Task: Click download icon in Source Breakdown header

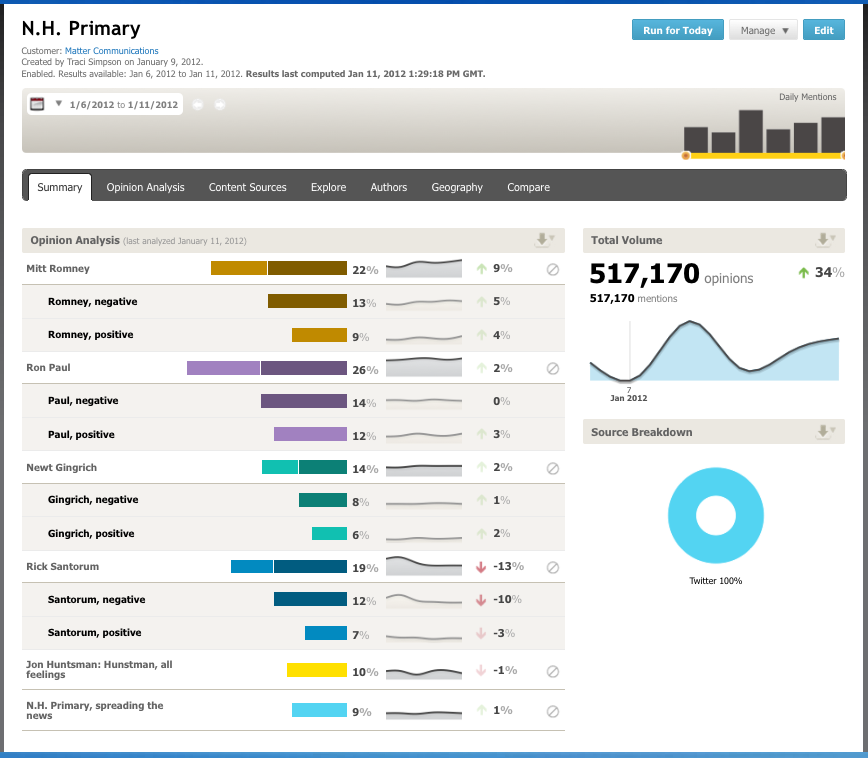Action: [825, 432]
